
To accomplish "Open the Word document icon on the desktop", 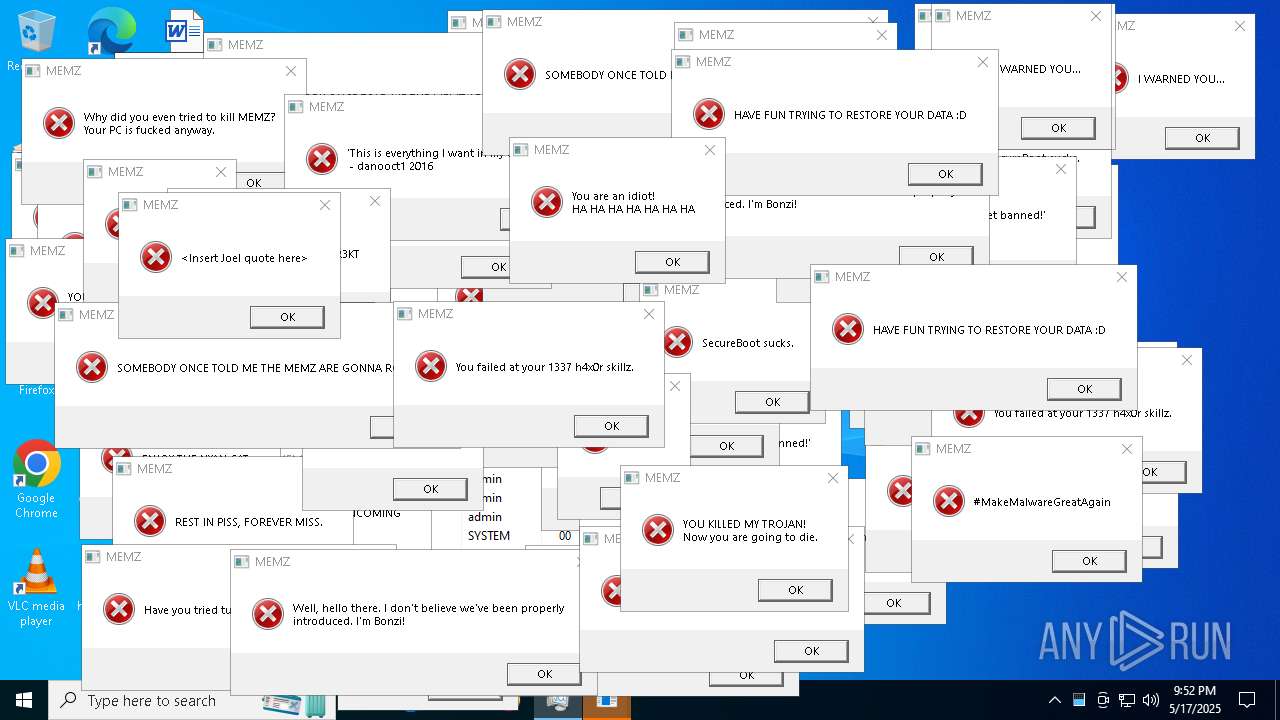I will (x=185, y=30).
